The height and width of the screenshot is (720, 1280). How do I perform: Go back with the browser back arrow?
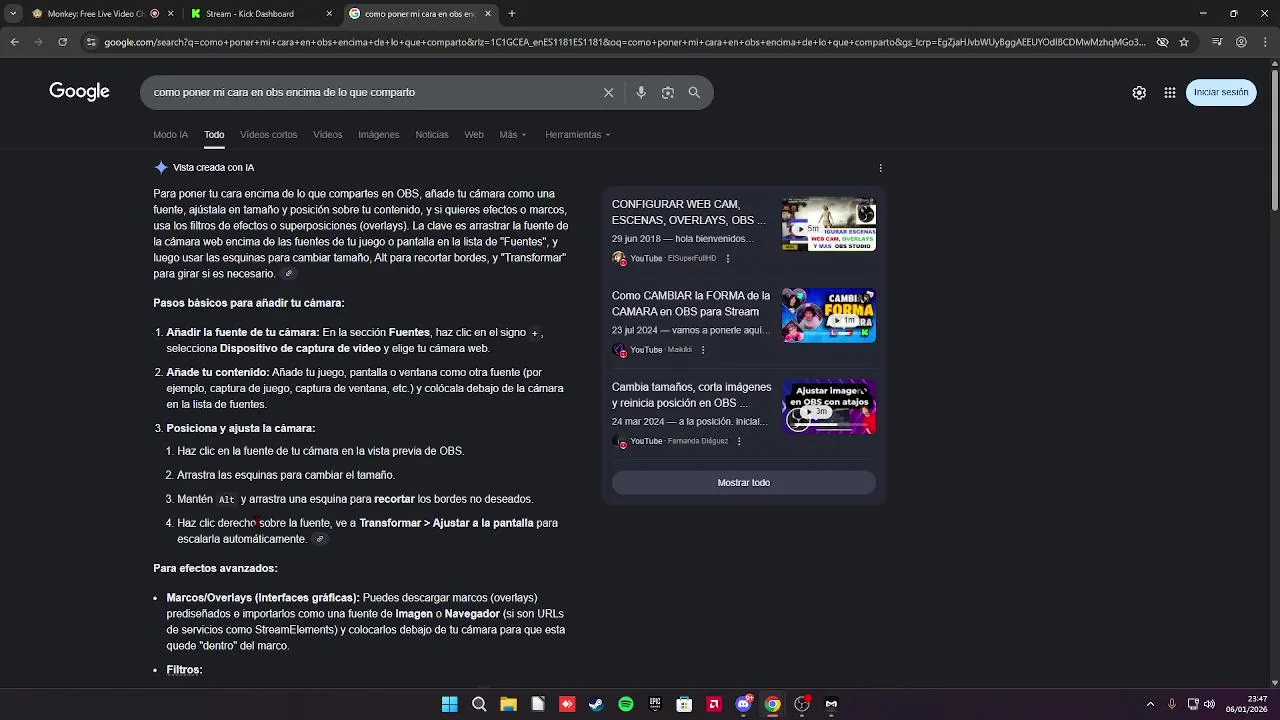14,42
